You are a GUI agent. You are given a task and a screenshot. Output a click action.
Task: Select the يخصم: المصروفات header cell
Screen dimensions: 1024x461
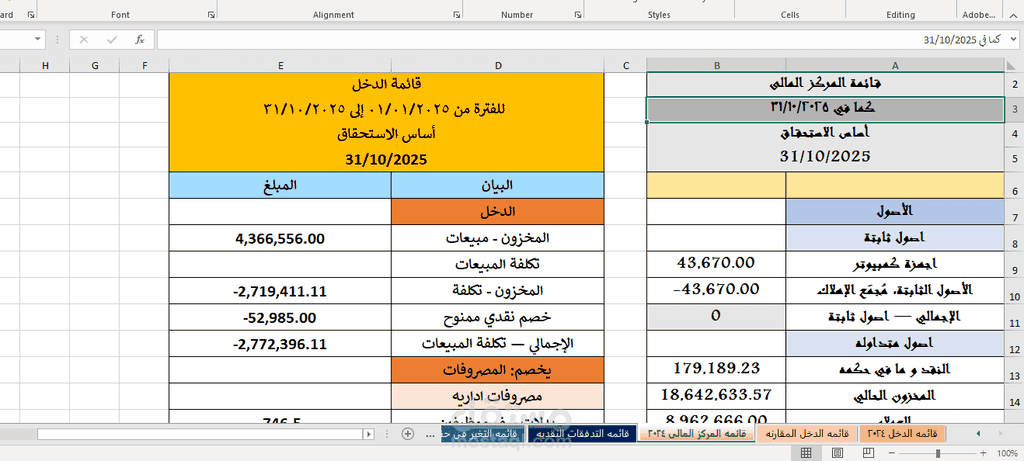pos(498,370)
